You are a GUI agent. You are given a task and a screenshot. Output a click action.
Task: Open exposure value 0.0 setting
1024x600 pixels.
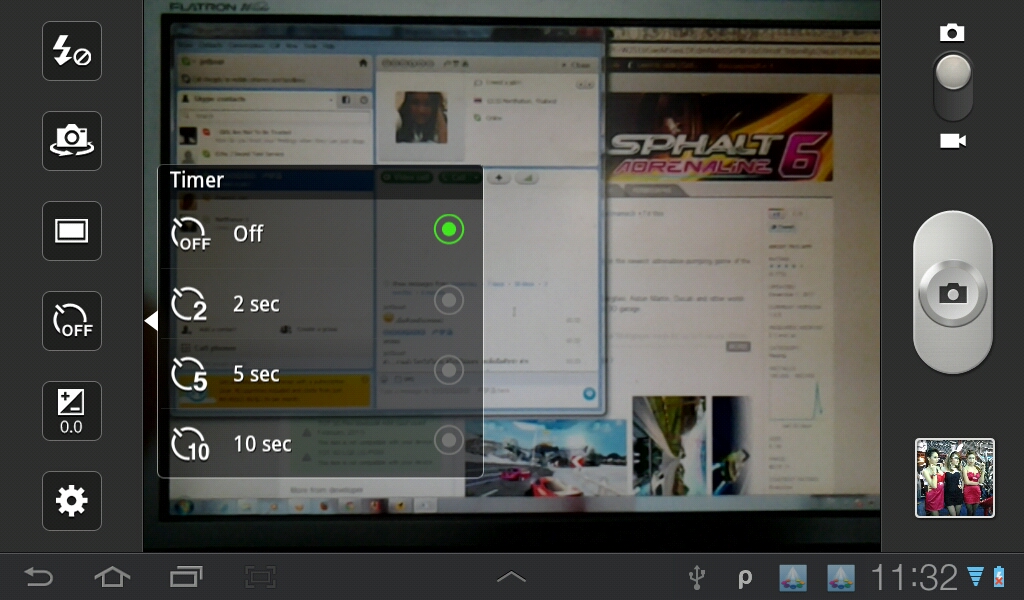tap(72, 411)
